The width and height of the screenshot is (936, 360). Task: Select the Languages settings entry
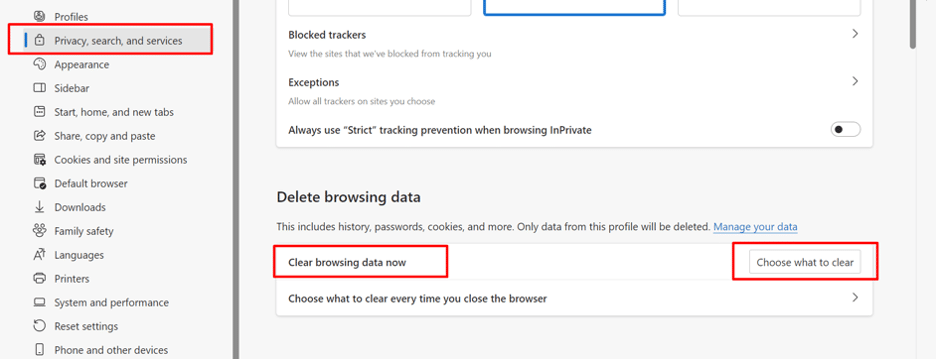tap(79, 255)
